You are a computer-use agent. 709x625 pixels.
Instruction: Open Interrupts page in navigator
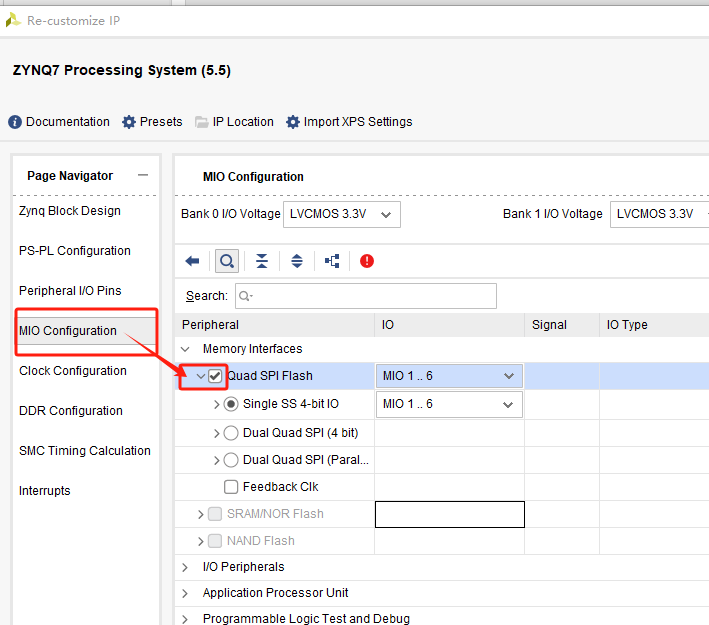pos(44,491)
